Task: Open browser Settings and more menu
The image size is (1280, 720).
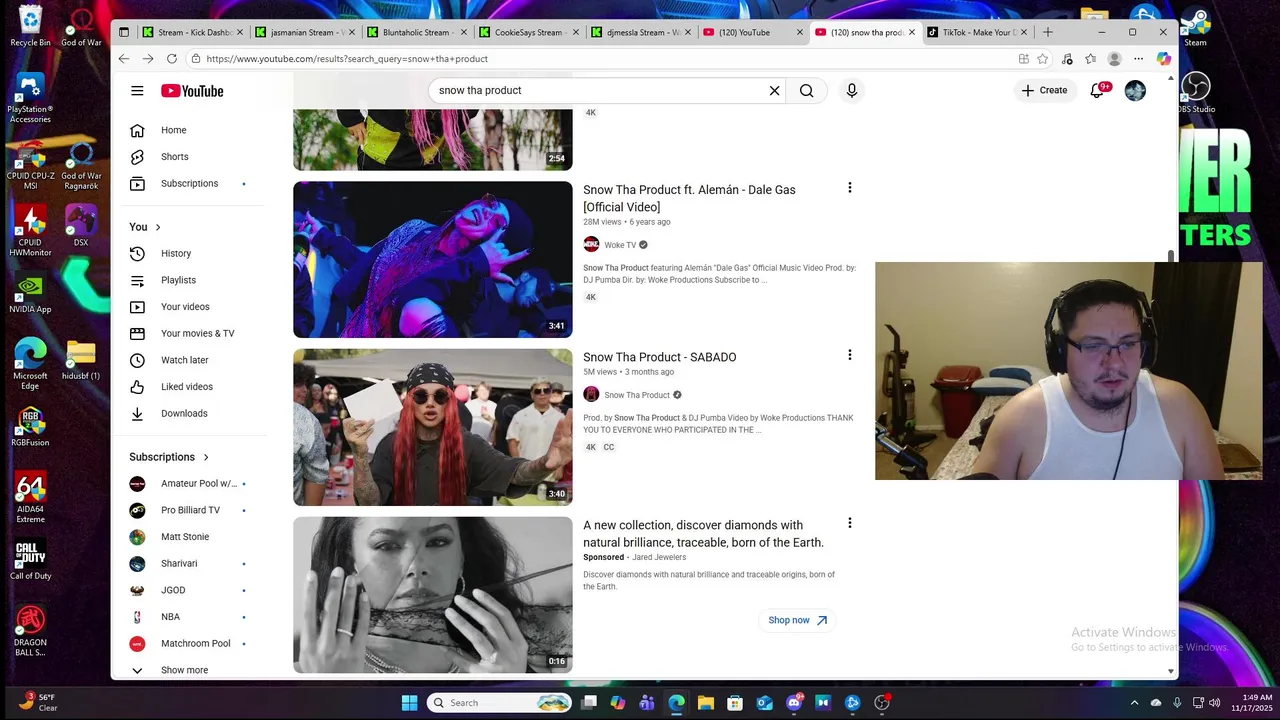Action: point(1138,59)
